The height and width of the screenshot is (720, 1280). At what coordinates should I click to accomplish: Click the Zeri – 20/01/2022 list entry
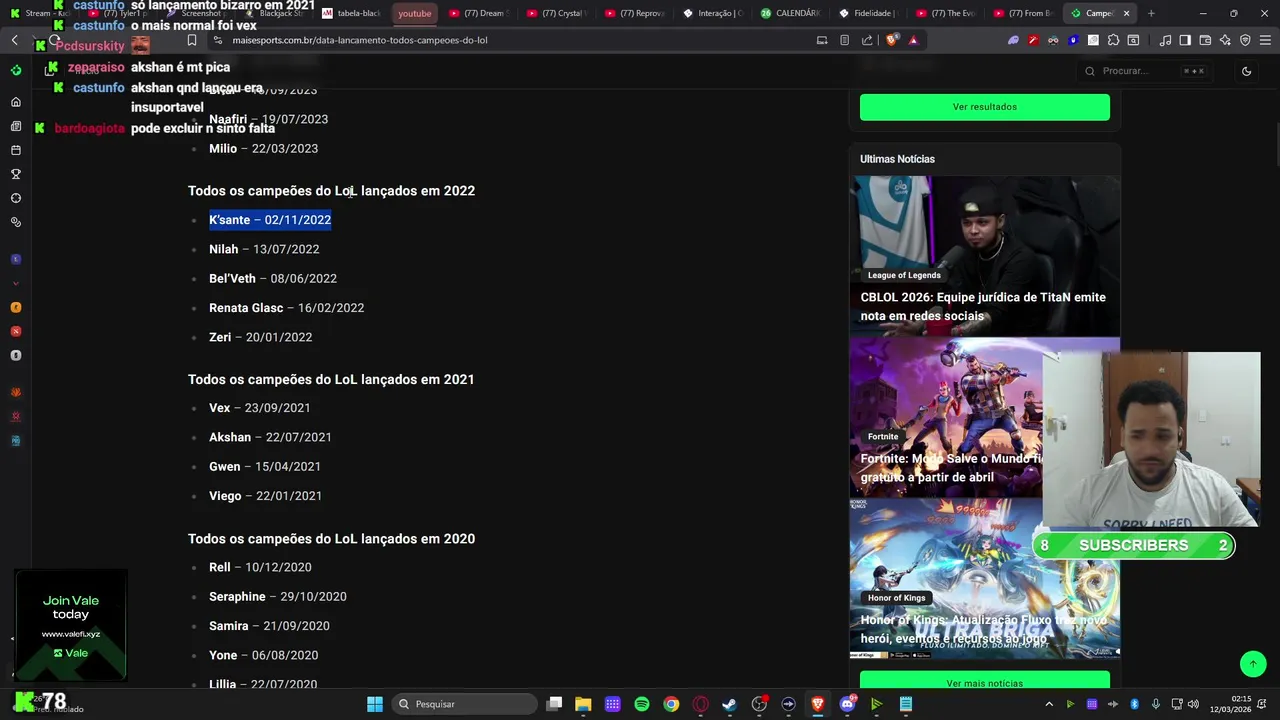click(260, 337)
